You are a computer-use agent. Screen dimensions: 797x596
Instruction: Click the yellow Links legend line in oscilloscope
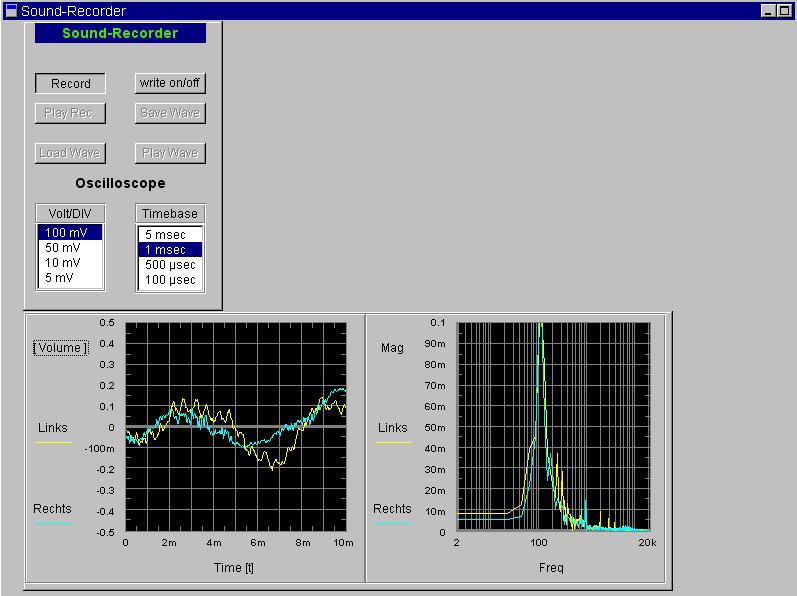(53, 442)
